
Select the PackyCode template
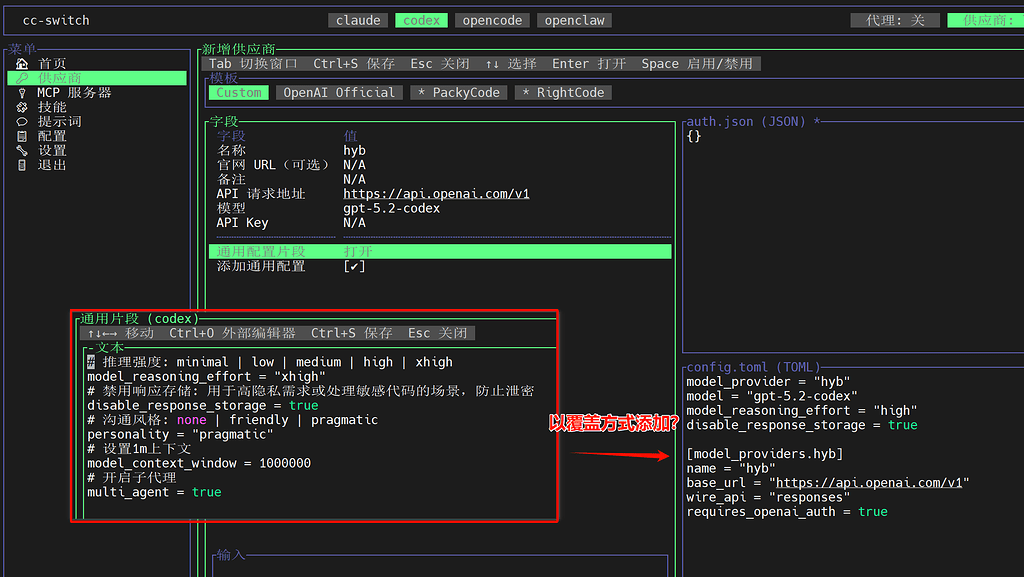tap(459, 93)
